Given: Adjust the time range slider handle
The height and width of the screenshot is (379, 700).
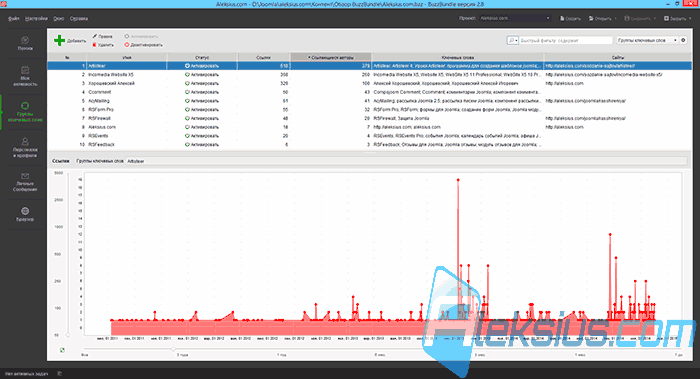Looking at the screenshot, I should (x=173, y=349).
